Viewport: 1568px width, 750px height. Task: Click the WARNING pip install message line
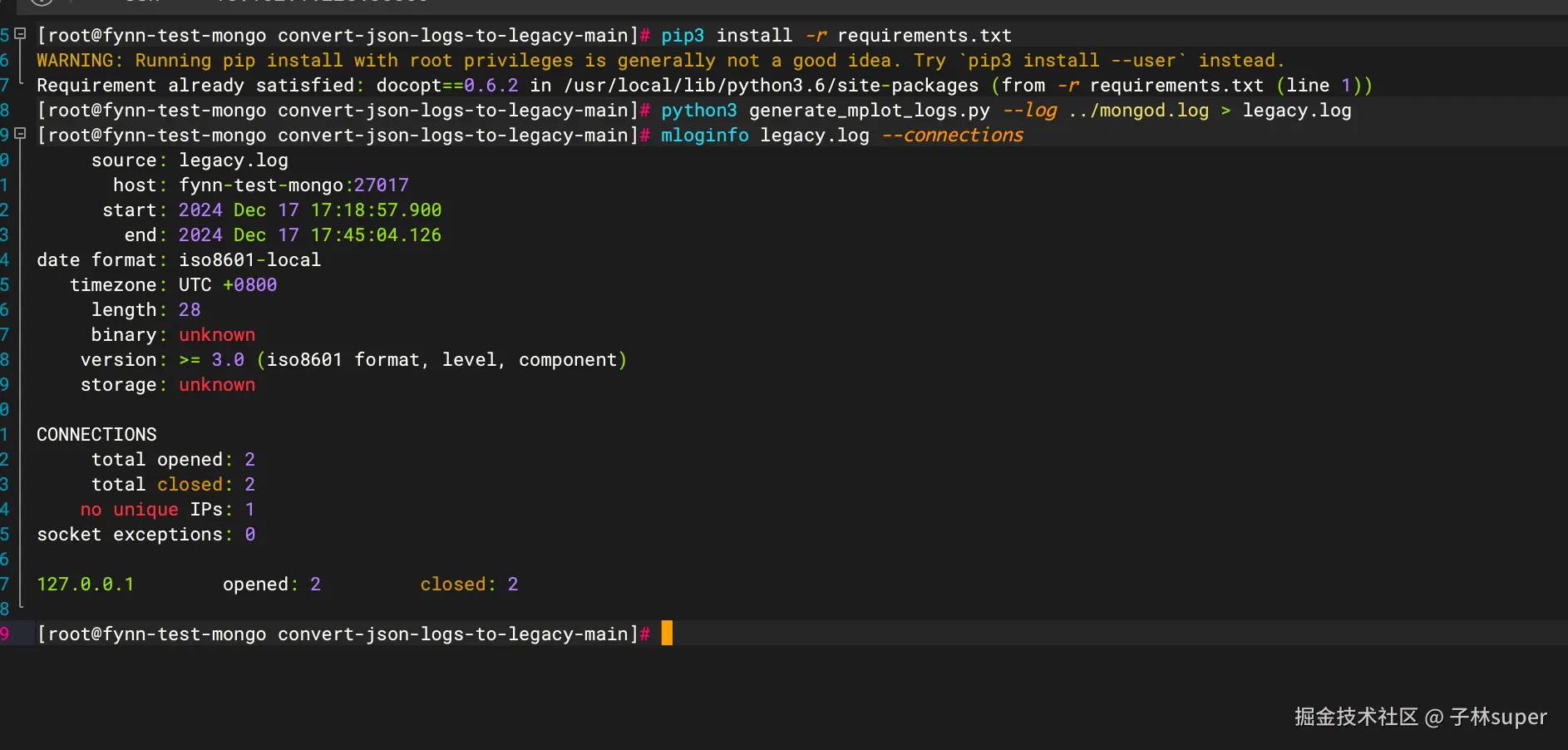tap(661, 61)
